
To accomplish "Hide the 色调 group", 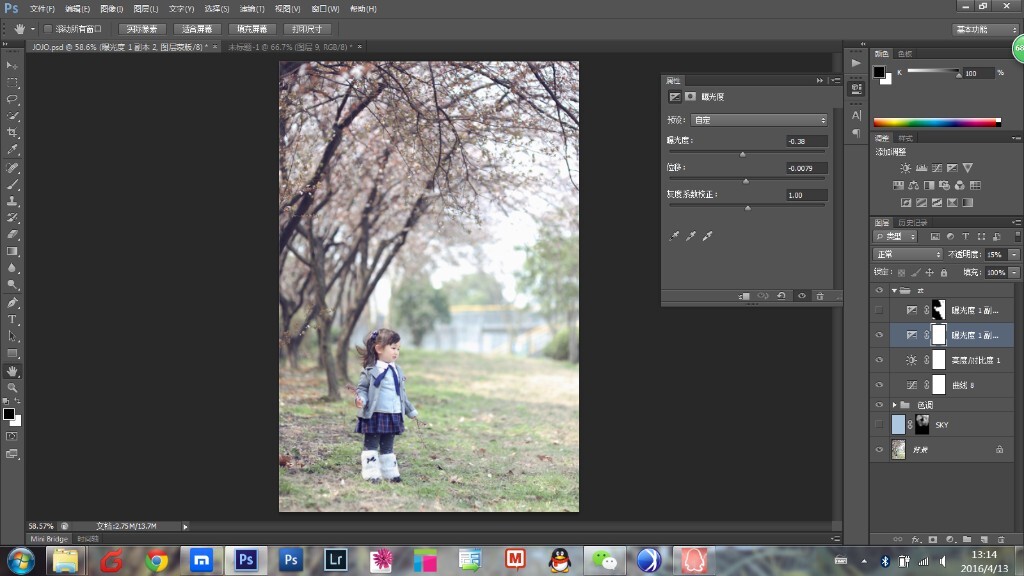I will tap(879, 405).
